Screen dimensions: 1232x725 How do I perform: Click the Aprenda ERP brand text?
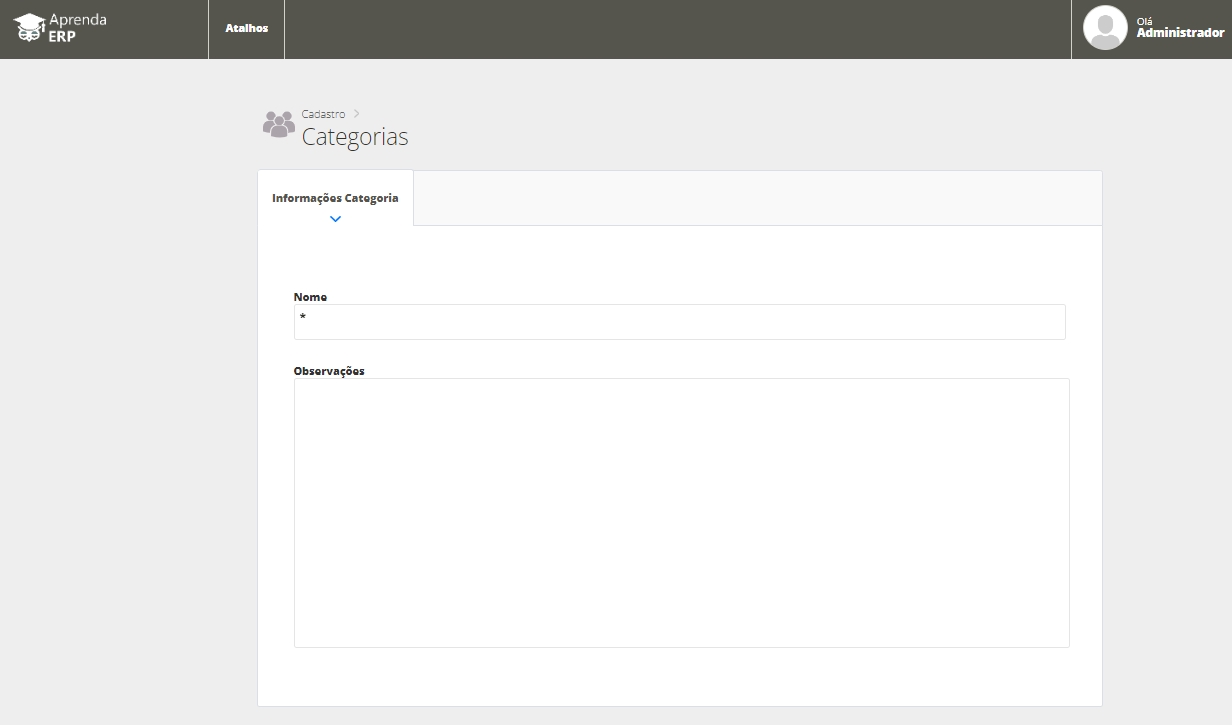77,27
